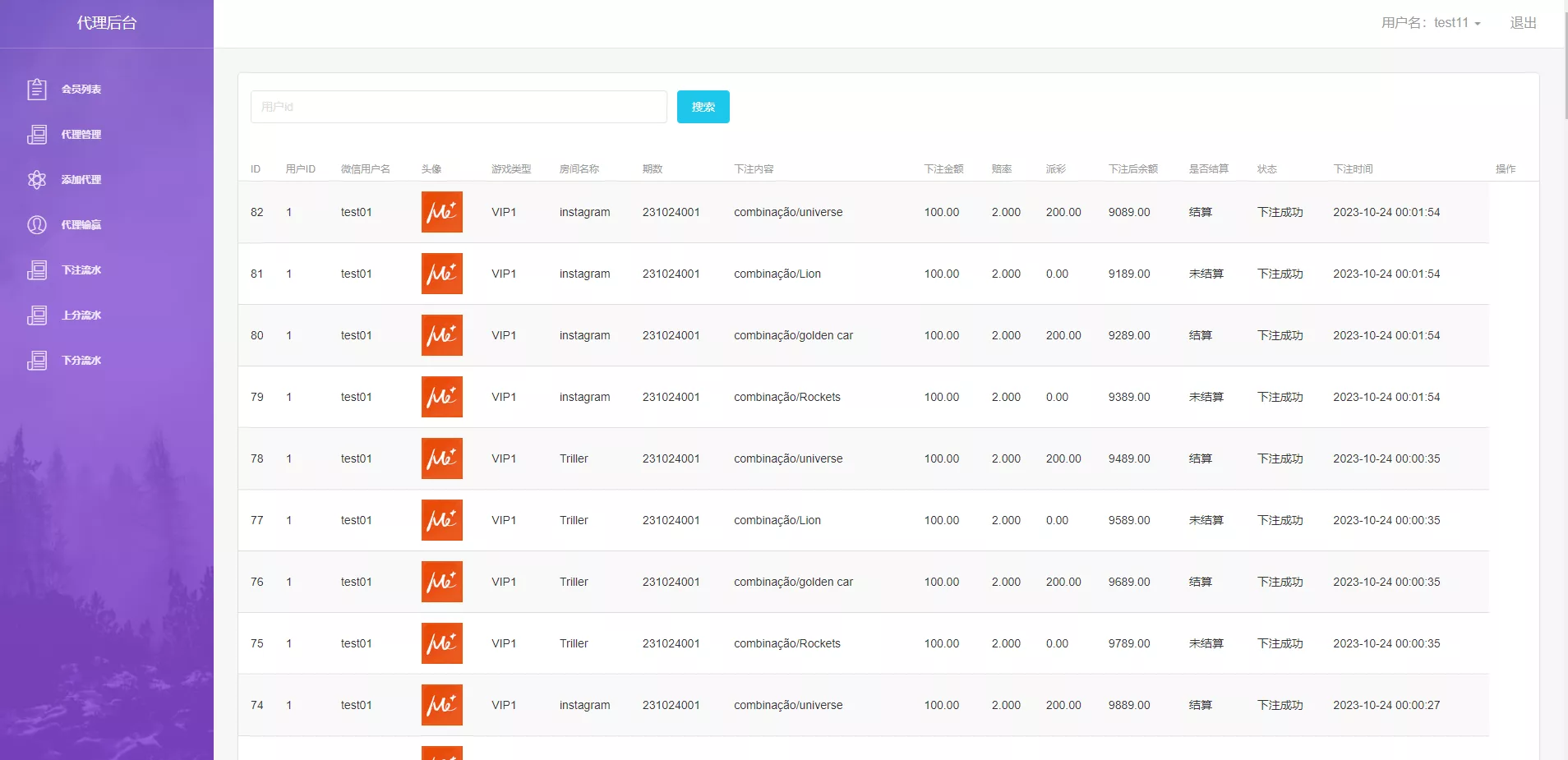Click the 代理管理 document icon in sidebar
This screenshot has height=760, width=1568.
pos(37,134)
